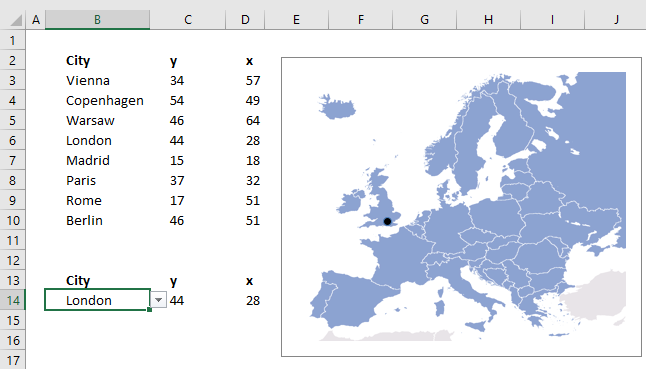Select row 13 header
Viewport: 646px width, 369px height.
click(13, 280)
